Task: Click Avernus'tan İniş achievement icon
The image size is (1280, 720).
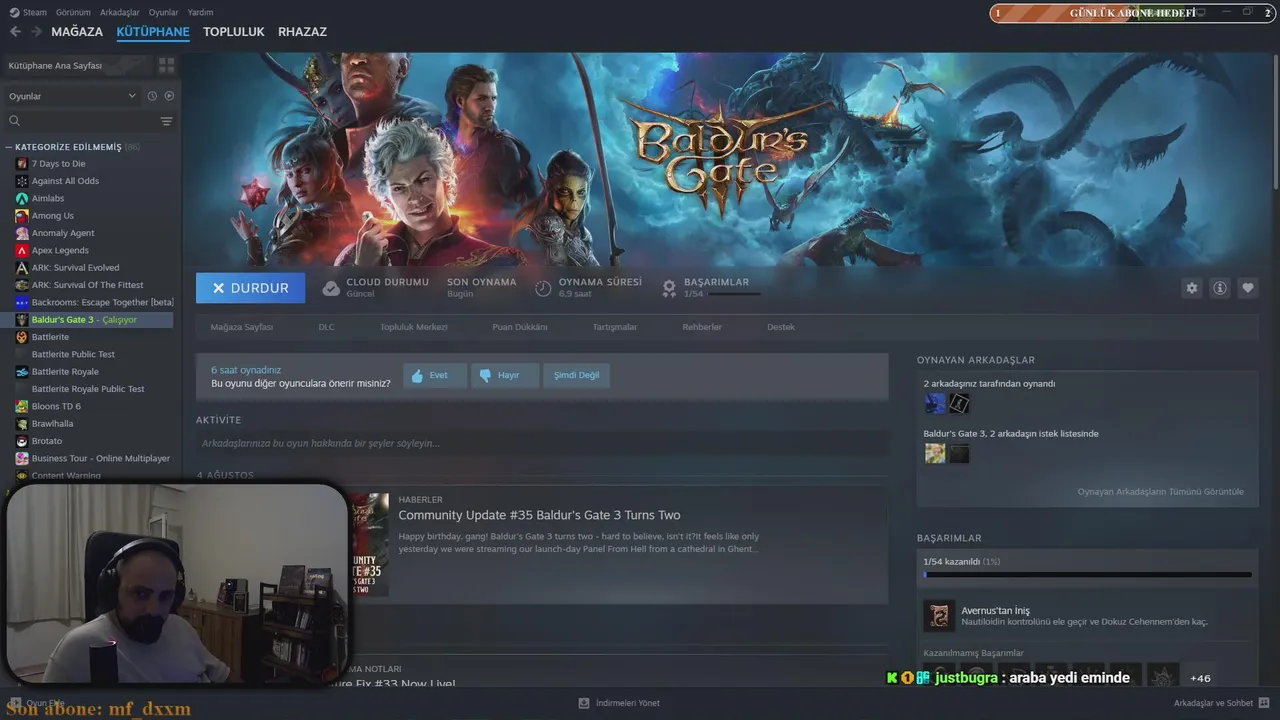Action: pos(938,615)
